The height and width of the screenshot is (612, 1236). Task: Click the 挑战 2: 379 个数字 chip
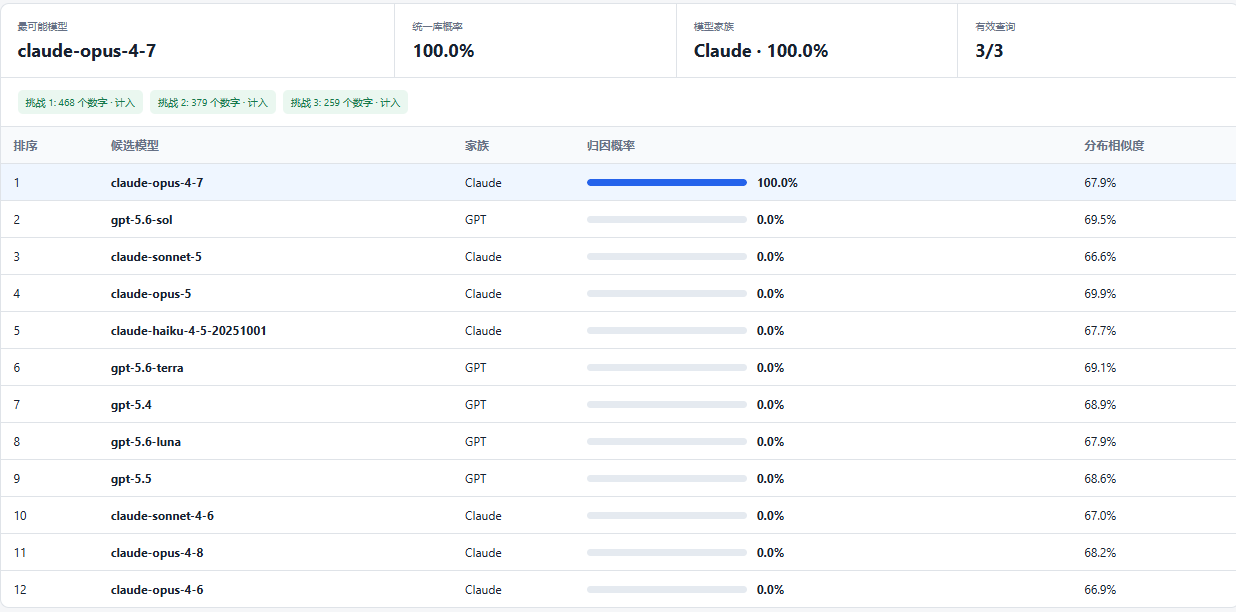pos(213,102)
